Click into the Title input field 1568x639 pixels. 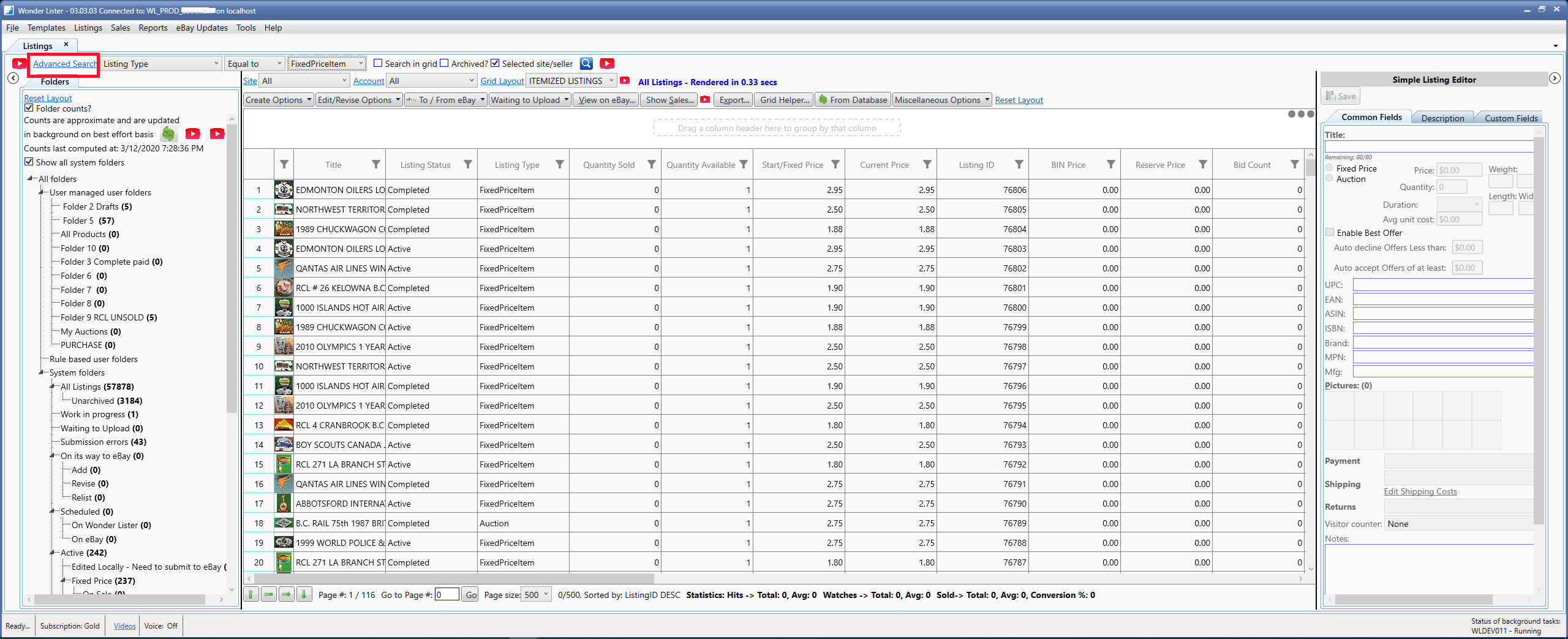tap(1429, 146)
